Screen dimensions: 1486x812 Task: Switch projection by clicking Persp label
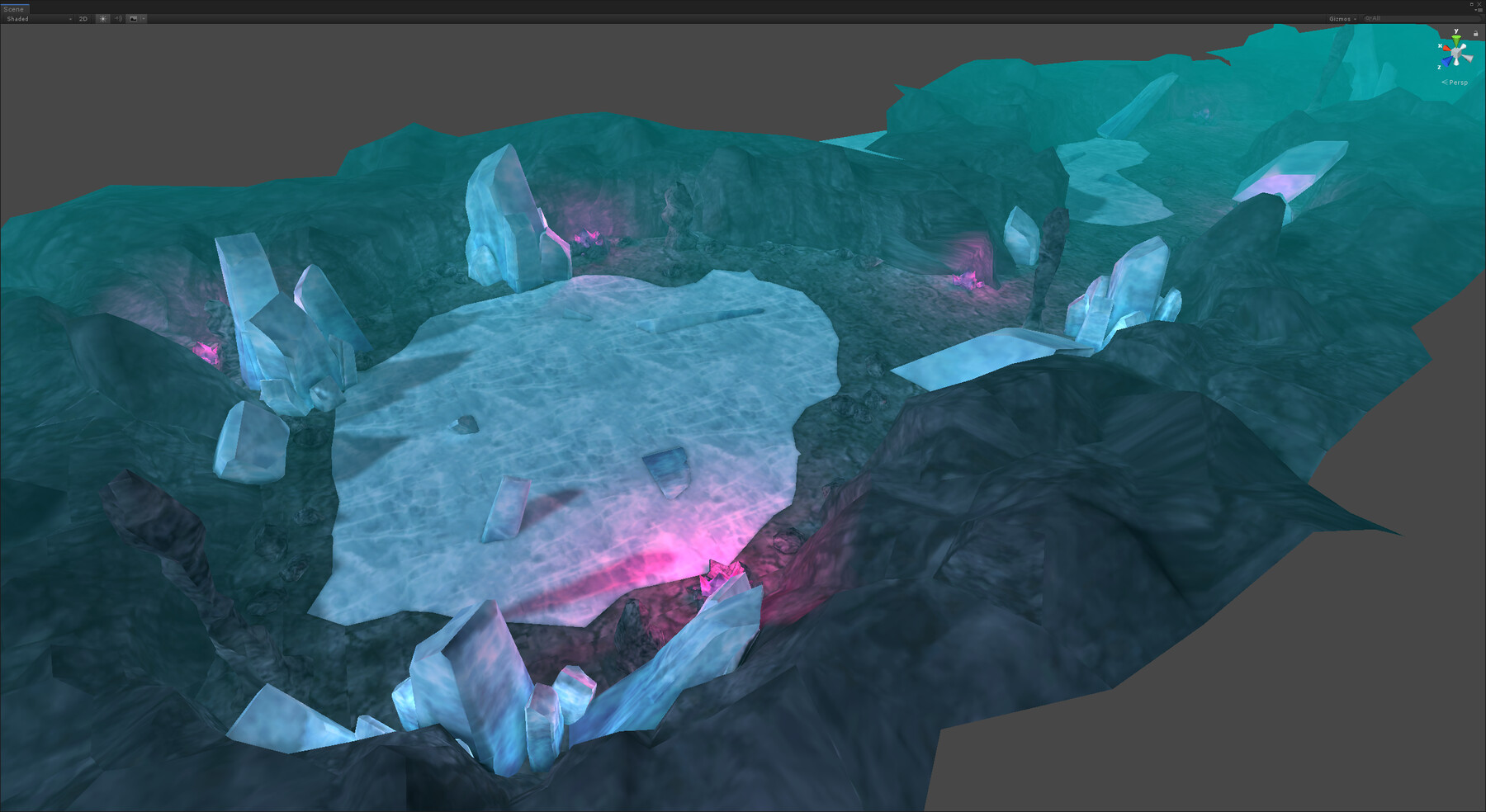tap(1456, 83)
